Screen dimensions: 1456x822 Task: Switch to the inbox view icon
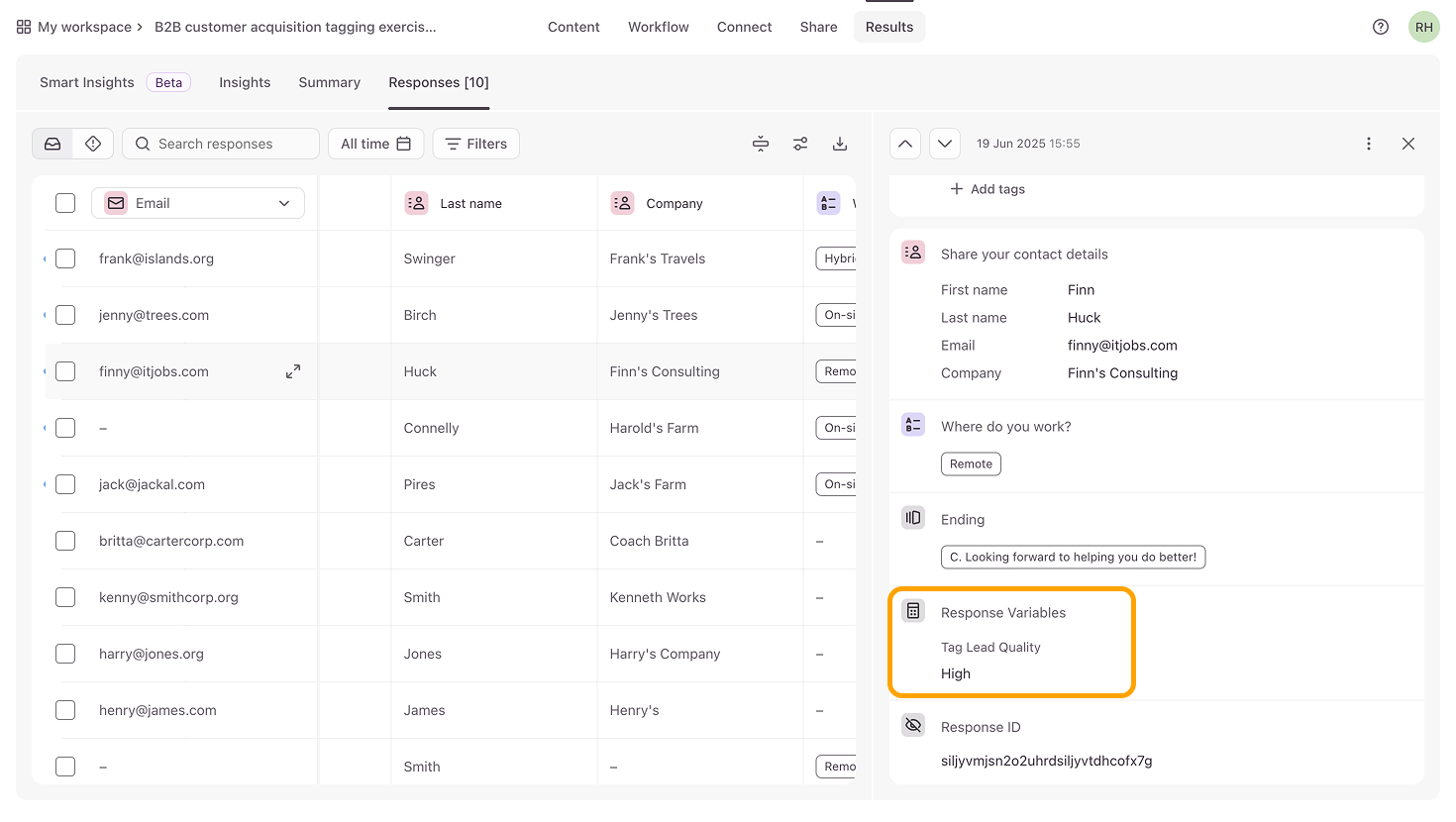pos(52,144)
